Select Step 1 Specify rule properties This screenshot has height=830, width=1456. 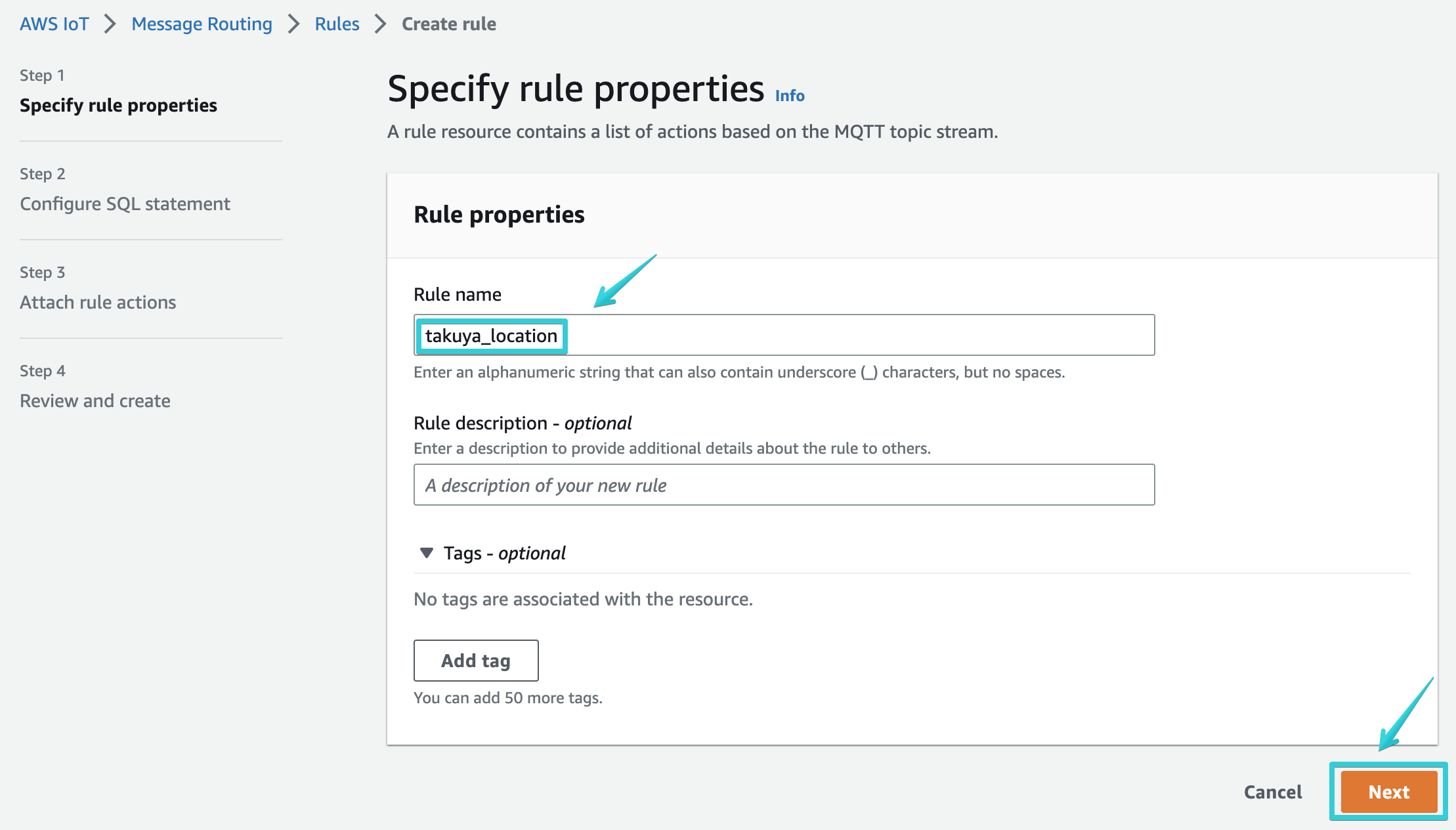click(x=118, y=105)
